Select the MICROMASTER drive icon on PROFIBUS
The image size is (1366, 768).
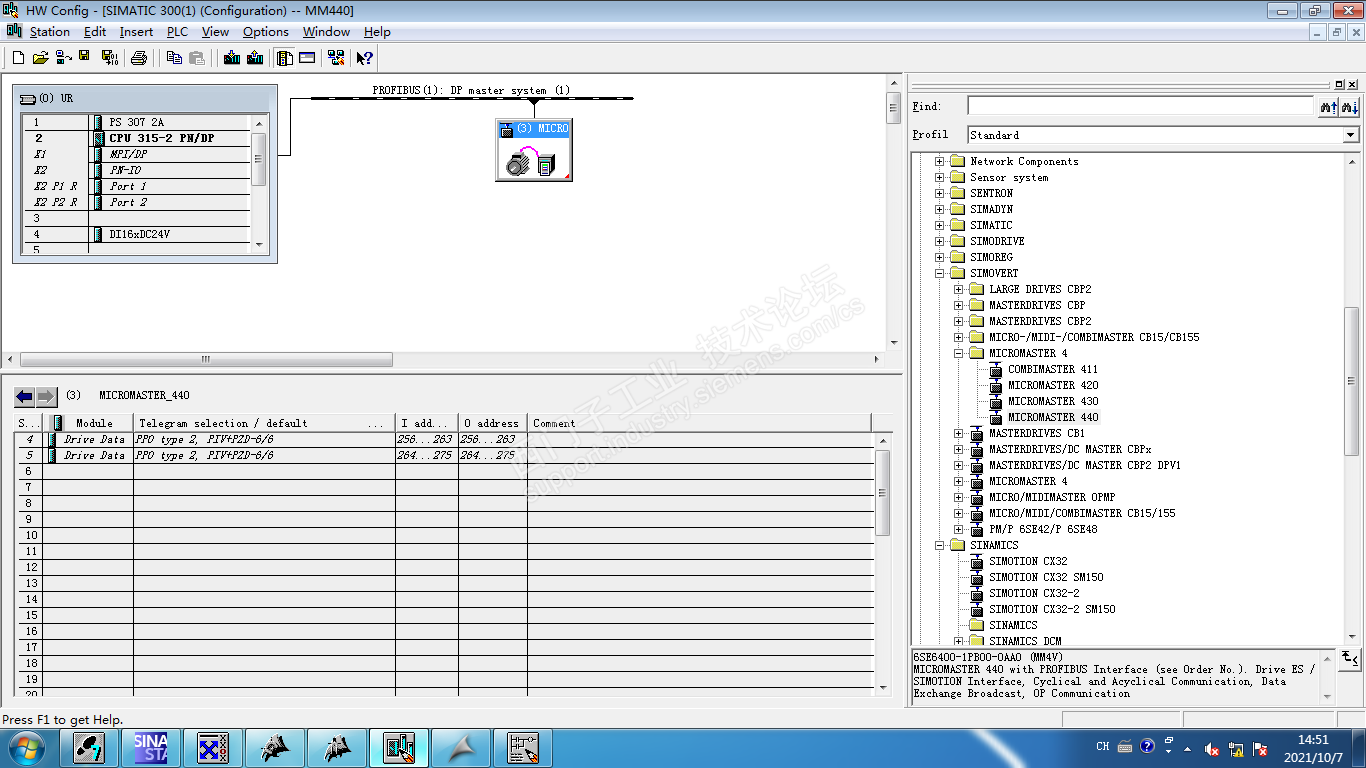(x=534, y=150)
